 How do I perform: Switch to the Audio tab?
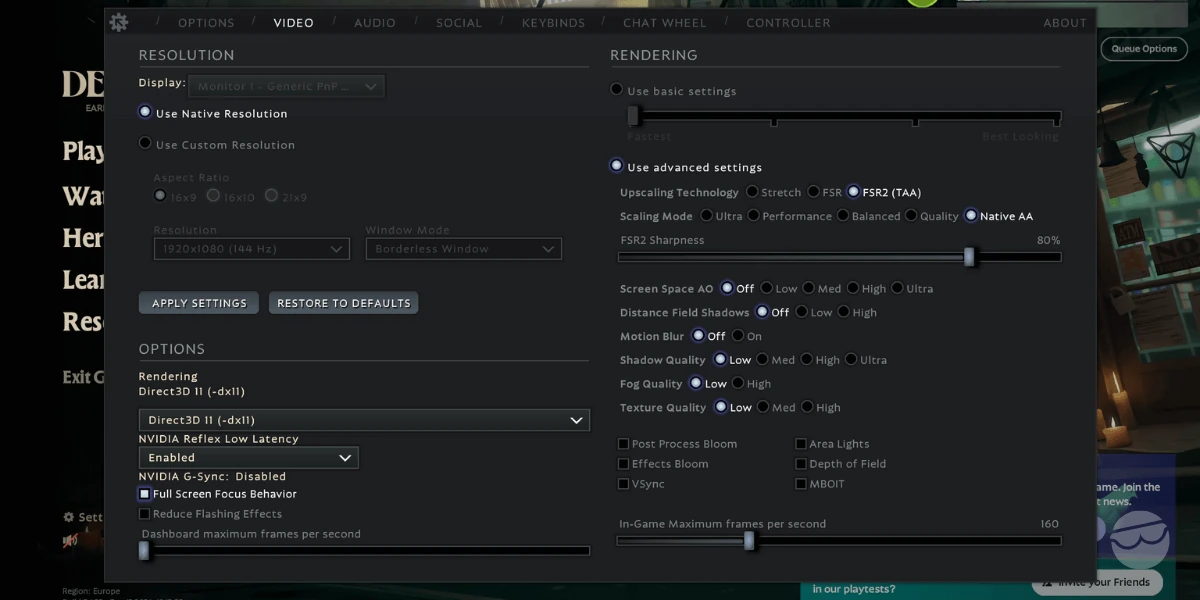pos(375,23)
